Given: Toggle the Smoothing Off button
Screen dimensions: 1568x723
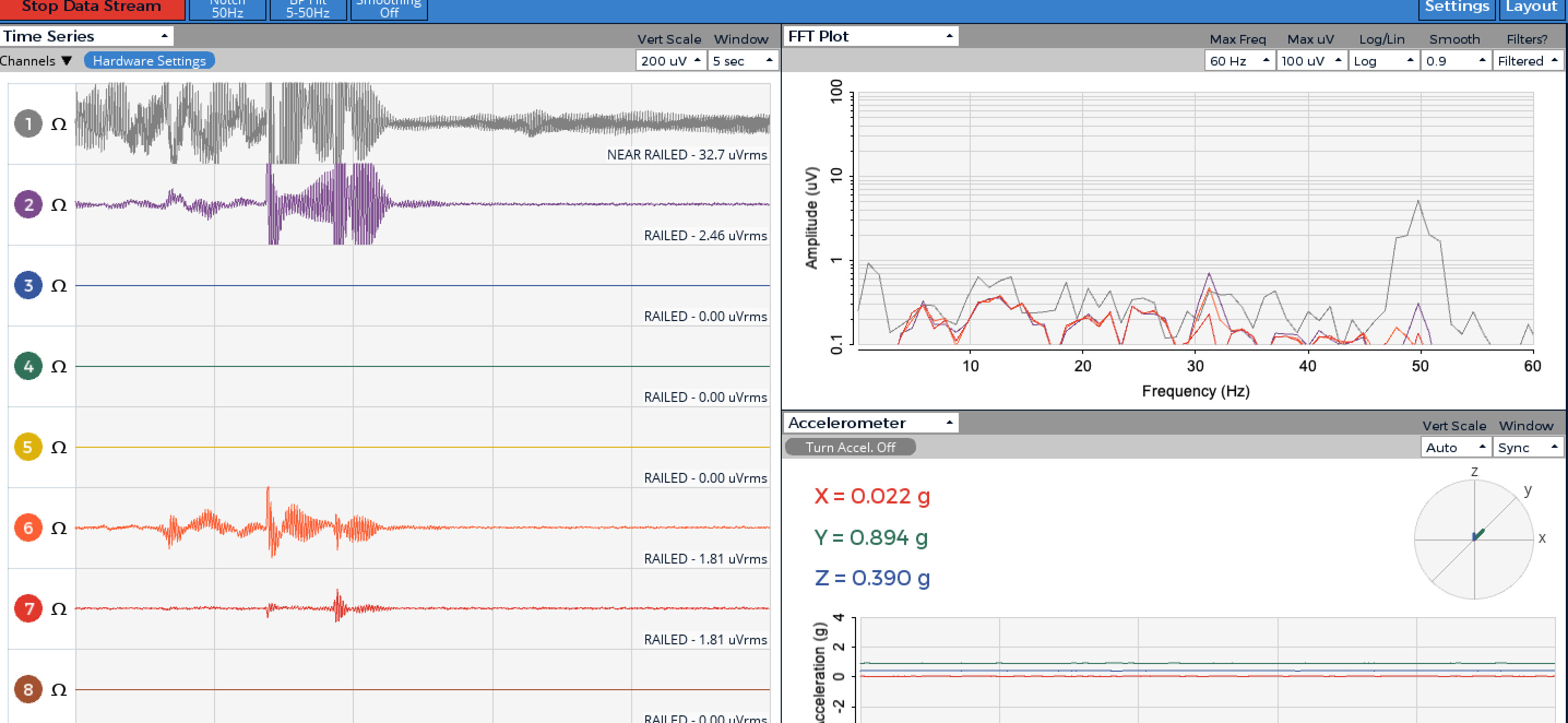Looking at the screenshot, I should [389, 9].
